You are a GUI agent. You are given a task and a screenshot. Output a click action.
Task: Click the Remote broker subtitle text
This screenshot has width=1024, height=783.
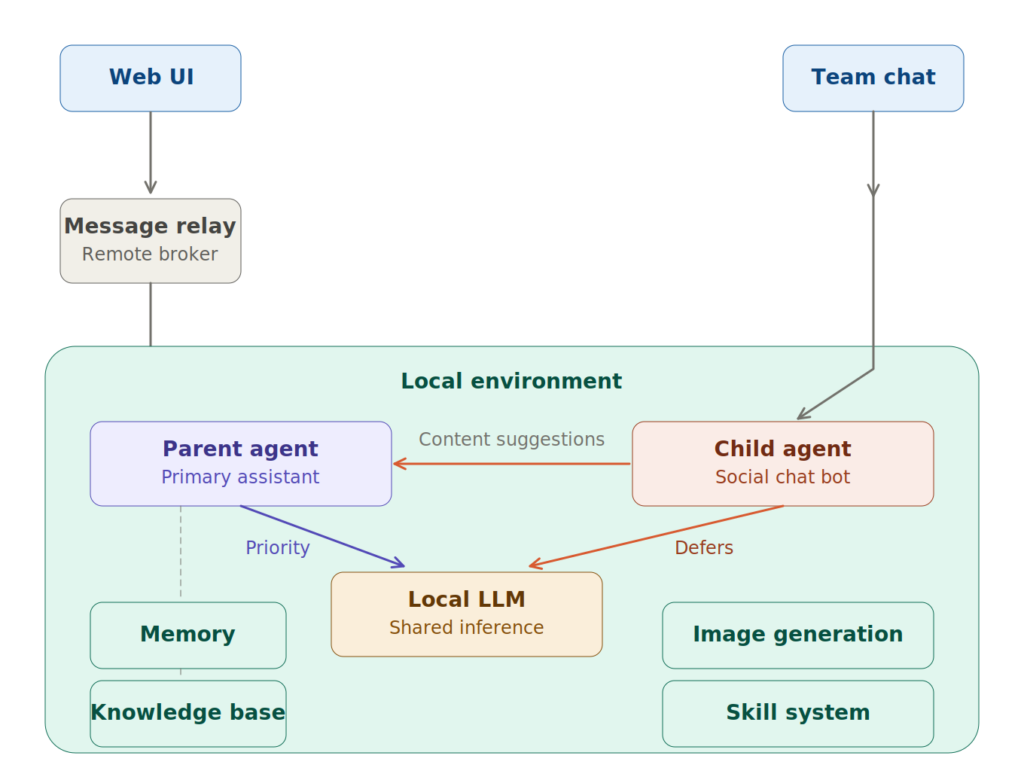[150, 254]
